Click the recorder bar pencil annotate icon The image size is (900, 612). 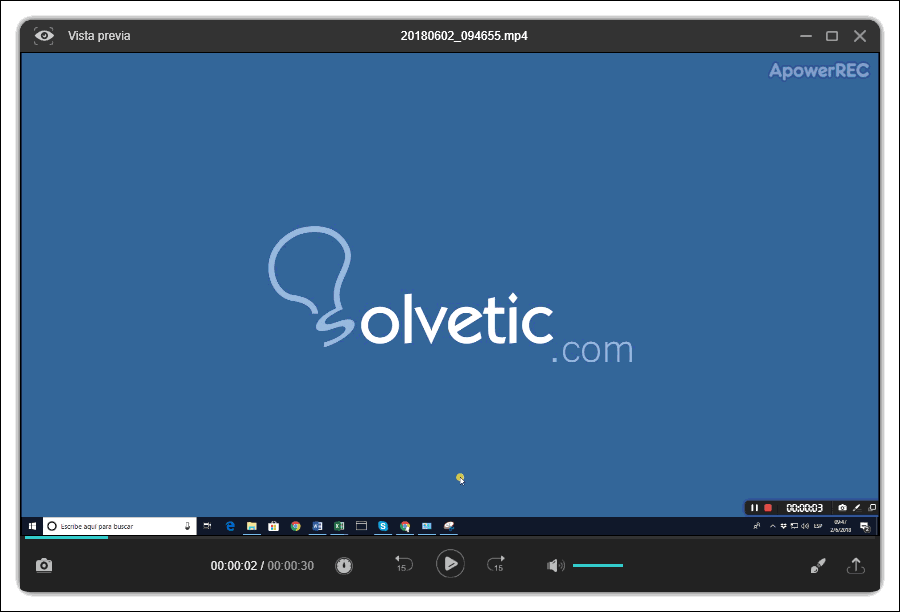click(x=857, y=508)
